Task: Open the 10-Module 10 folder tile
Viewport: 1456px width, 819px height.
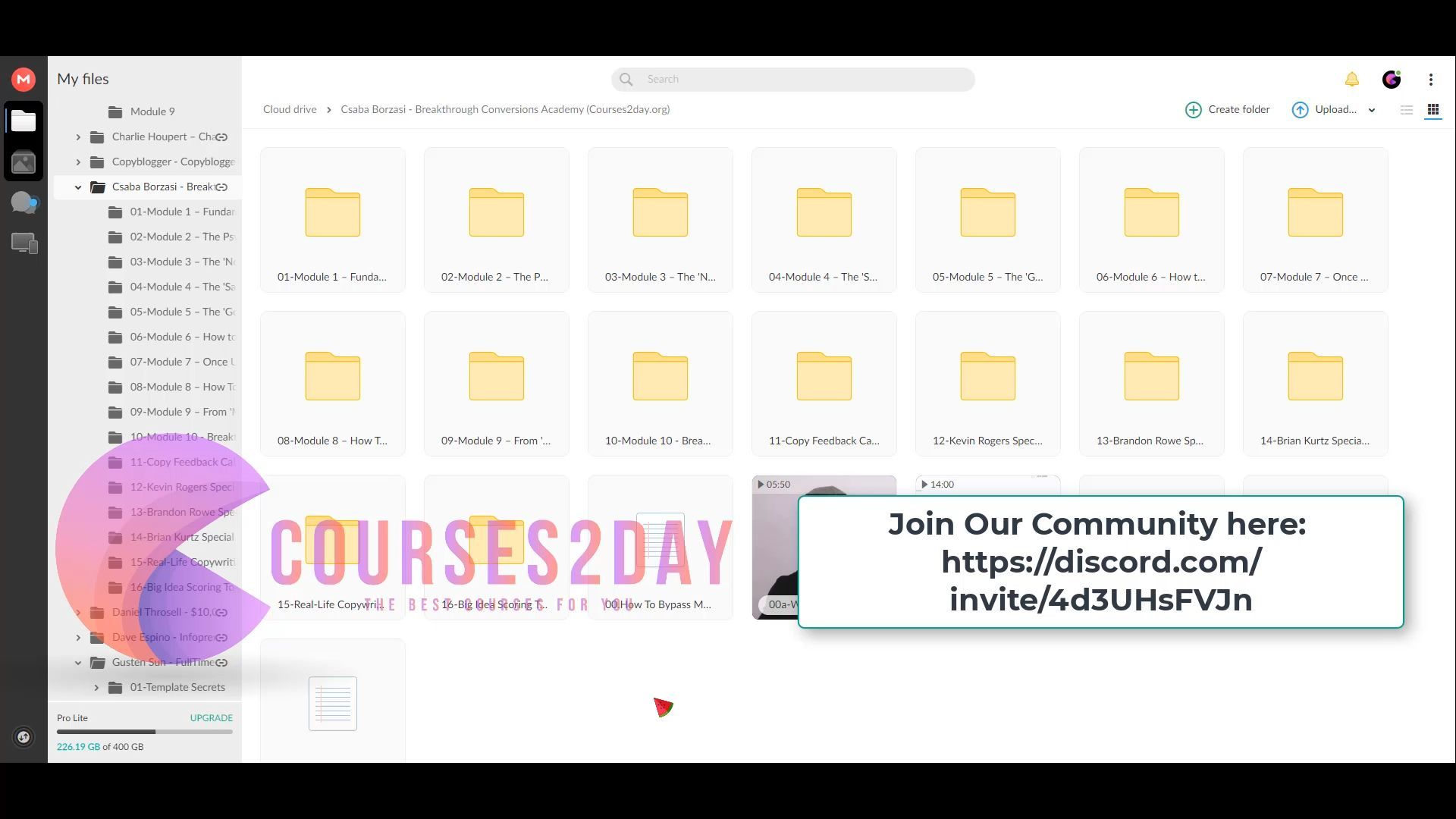Action: coord(661,384)
